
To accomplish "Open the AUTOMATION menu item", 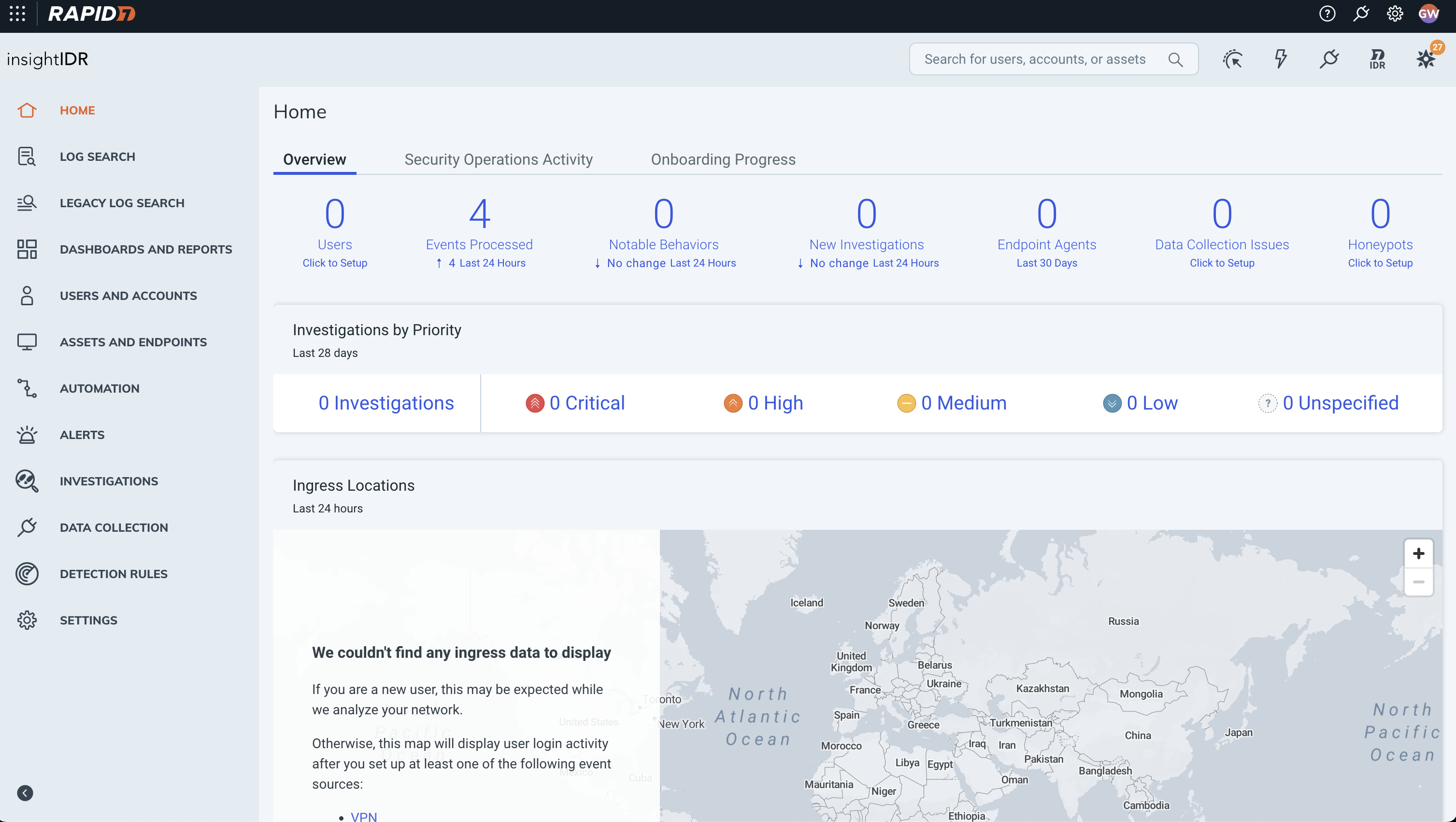I will (100, 388).
